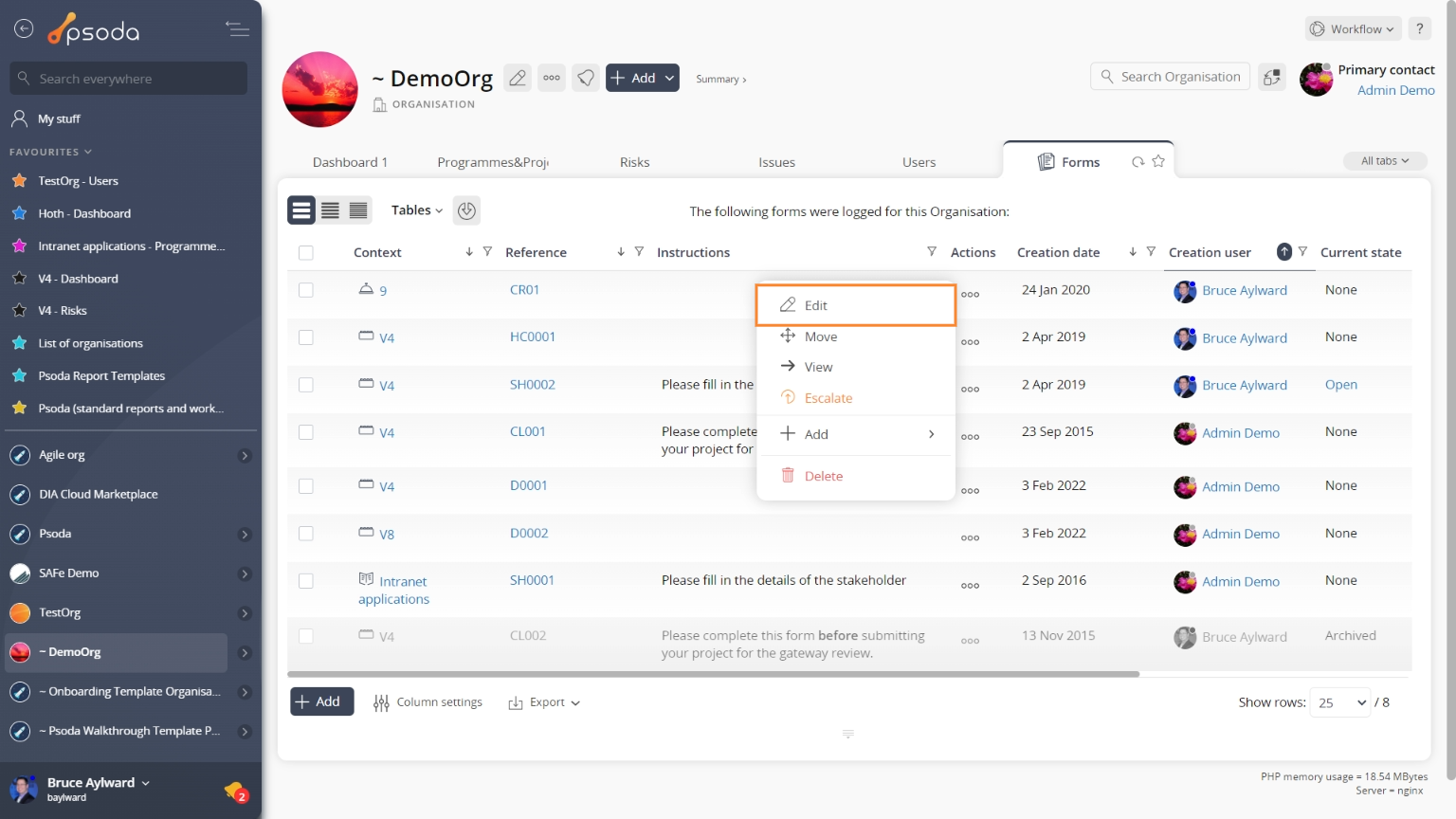Click the icon next to Search Organisation
This screenshot has height=819, width=1456.
tap(1272, 77)
